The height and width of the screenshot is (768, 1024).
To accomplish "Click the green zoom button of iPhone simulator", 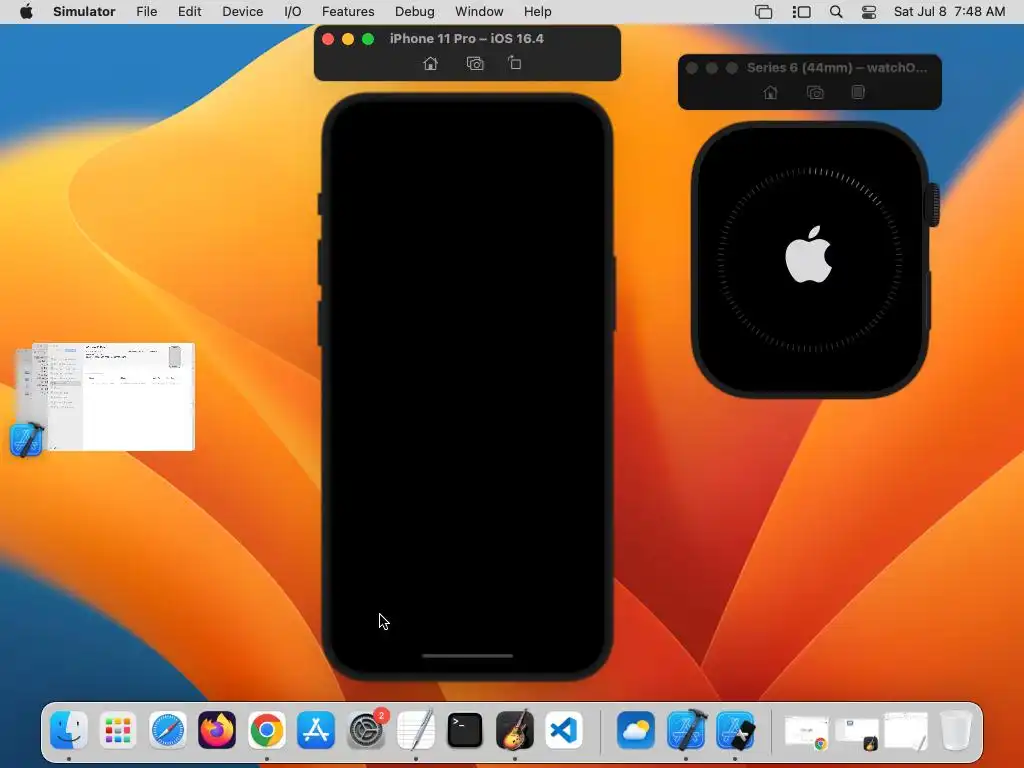I will 368,39.
